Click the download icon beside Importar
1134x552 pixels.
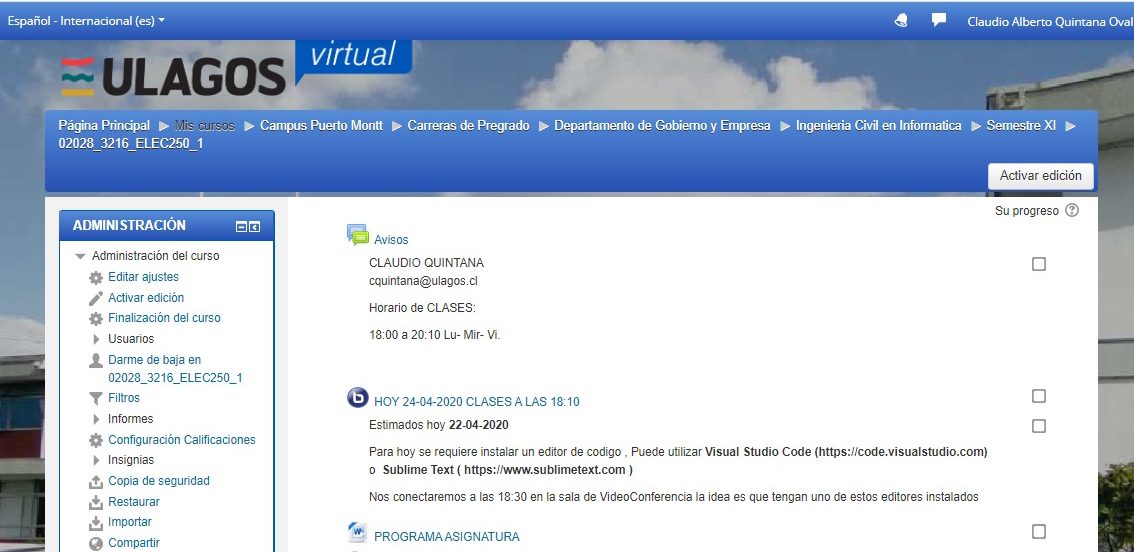pyautogui.click(x=95, y=523)
